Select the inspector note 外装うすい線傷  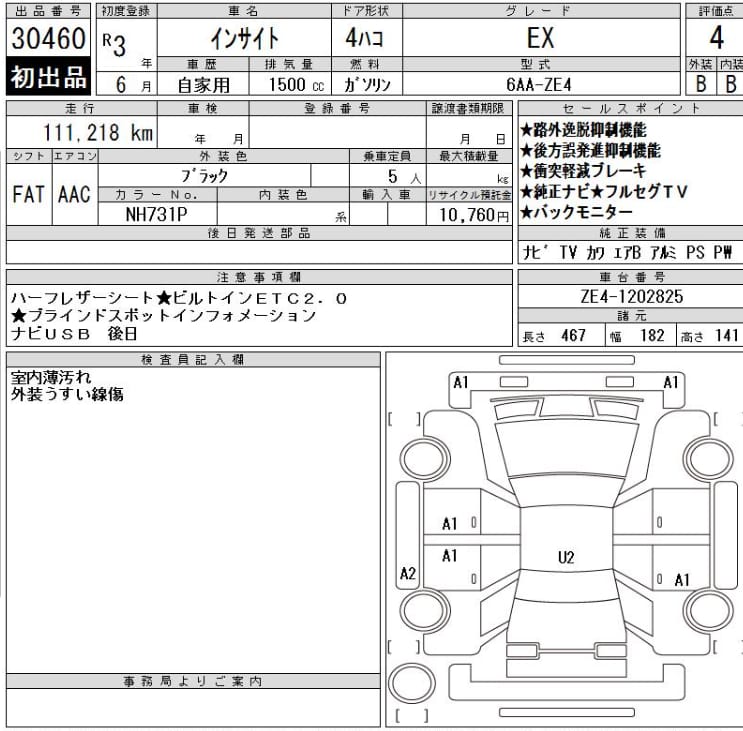tap(67, 394)
